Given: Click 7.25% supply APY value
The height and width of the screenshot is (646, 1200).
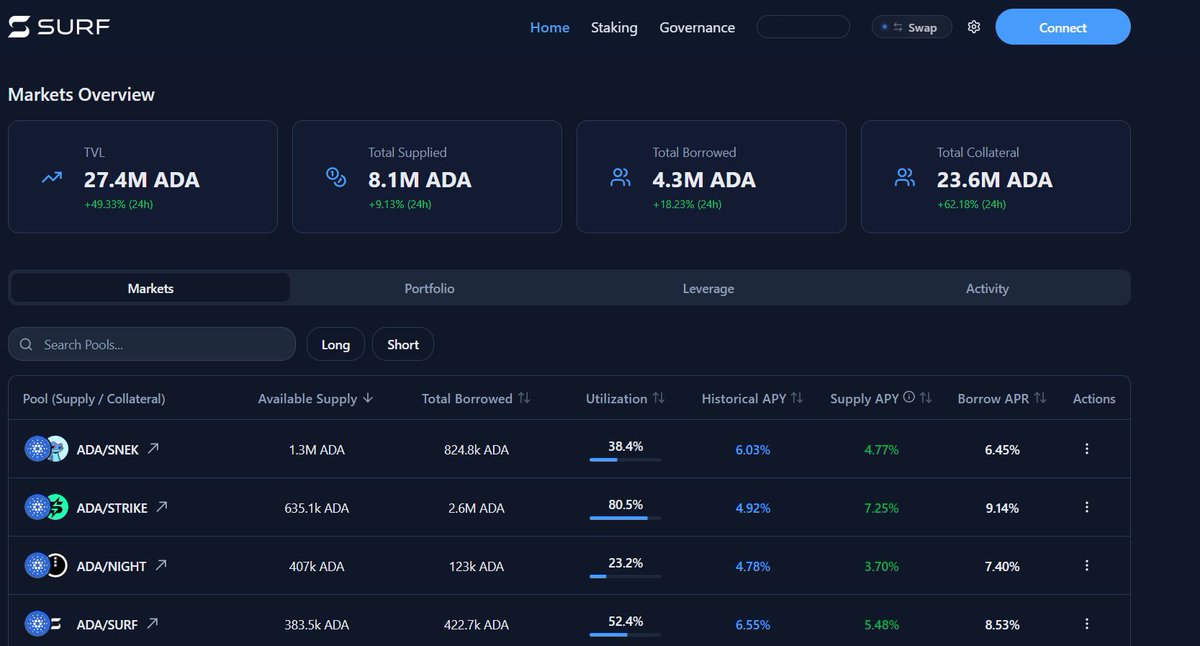Looking at the screenshot, I should click(x=881, y=508).
